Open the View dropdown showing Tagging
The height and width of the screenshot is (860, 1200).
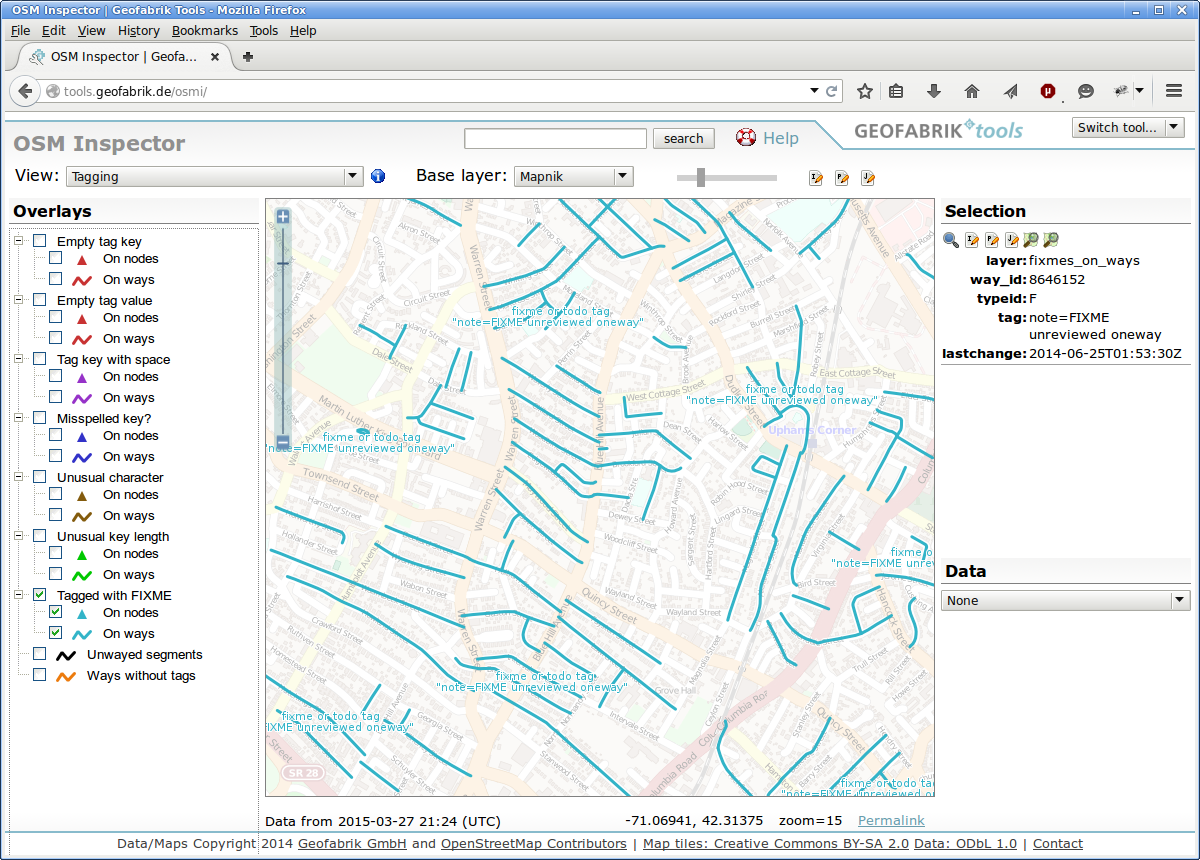[x=214, y=177]
